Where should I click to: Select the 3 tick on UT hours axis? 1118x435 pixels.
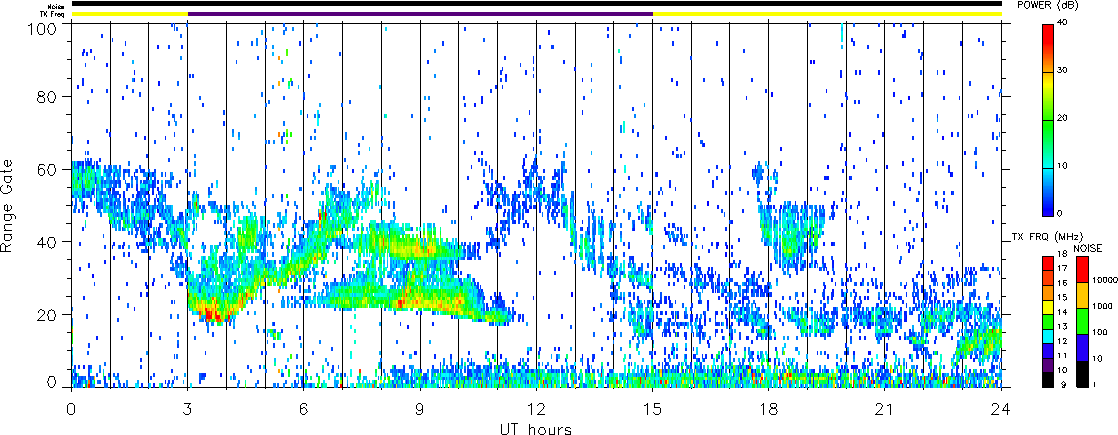tap(187, 409)
